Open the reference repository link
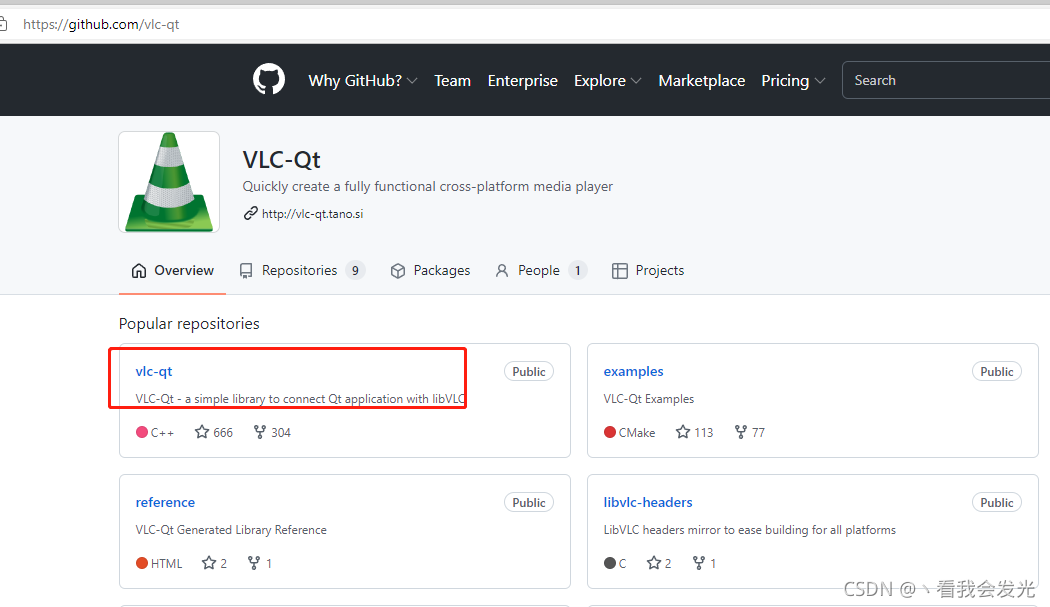The height and width of the screenshot is (607, 1050). pyautogui.click(x=165, y=502)
